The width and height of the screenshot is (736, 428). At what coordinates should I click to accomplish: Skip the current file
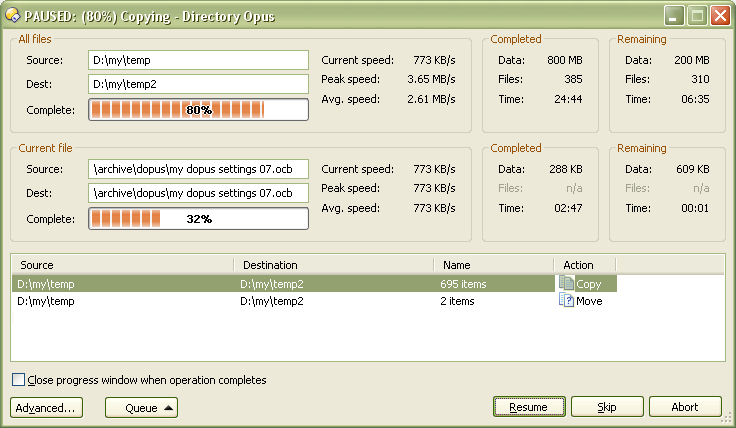pyautogui.click(x=606, y=407)
